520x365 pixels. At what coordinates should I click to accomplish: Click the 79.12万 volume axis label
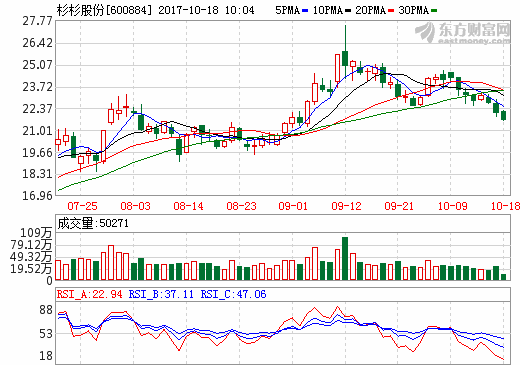pyautogui.click(x=31, y=245)
